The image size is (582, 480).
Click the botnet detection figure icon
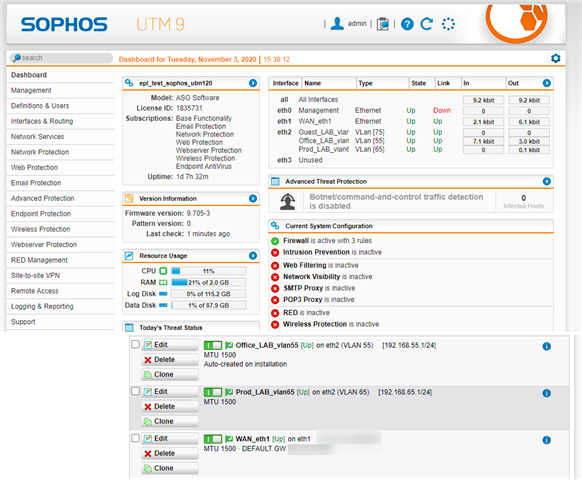tap(288, 202)
